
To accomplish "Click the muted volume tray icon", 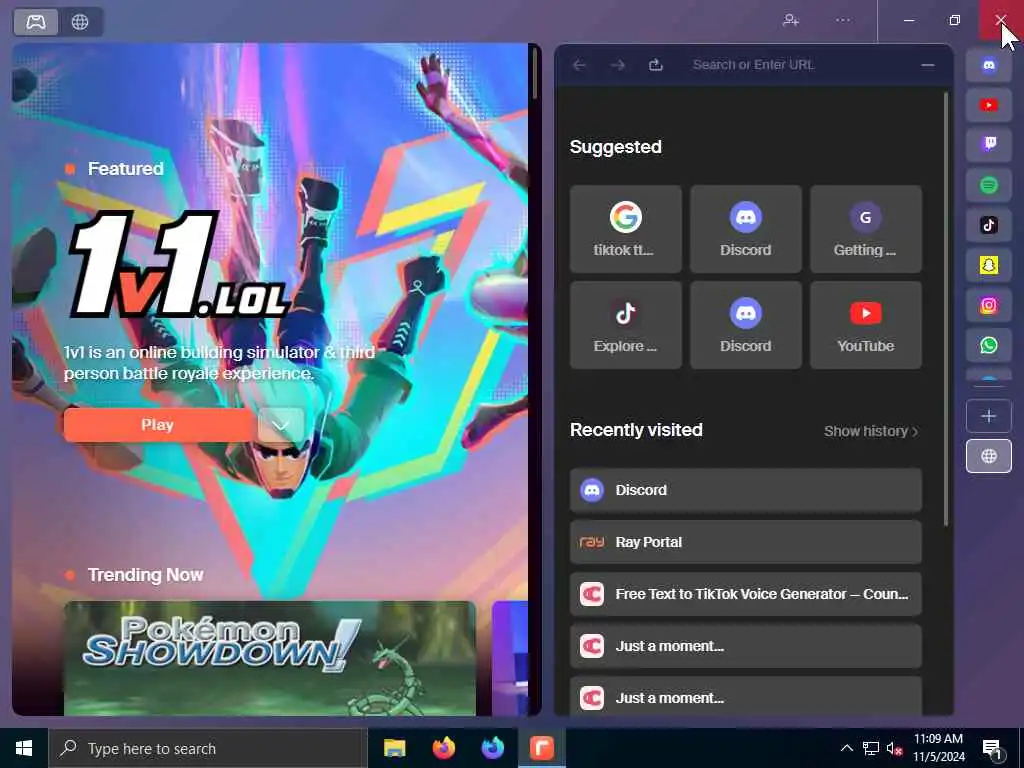I will (x=895, y=748).
